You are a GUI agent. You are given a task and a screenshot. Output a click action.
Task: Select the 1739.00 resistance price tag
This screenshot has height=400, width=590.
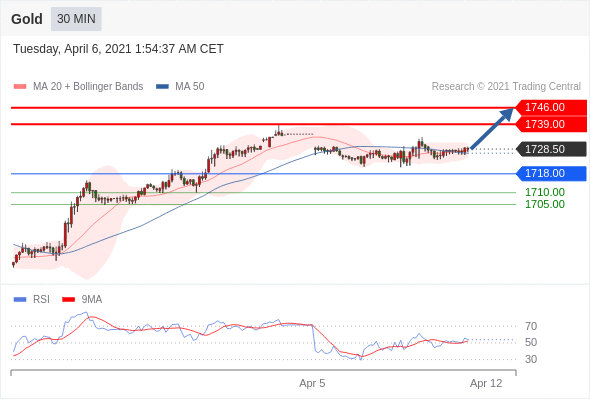point(551,124)
